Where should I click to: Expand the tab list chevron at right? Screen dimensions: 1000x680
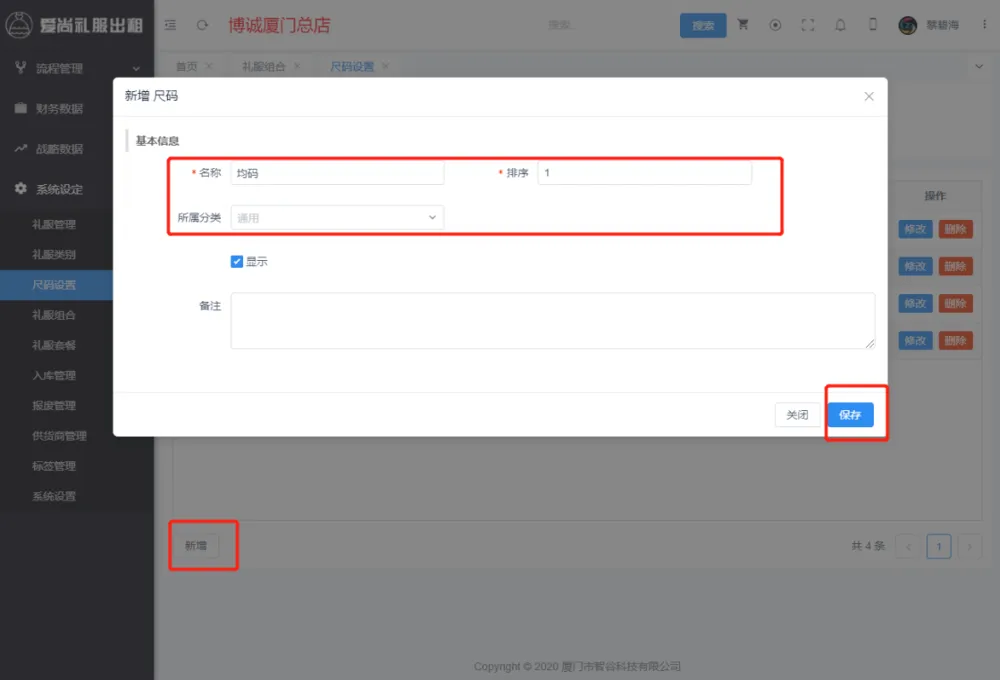click(978, 66)
